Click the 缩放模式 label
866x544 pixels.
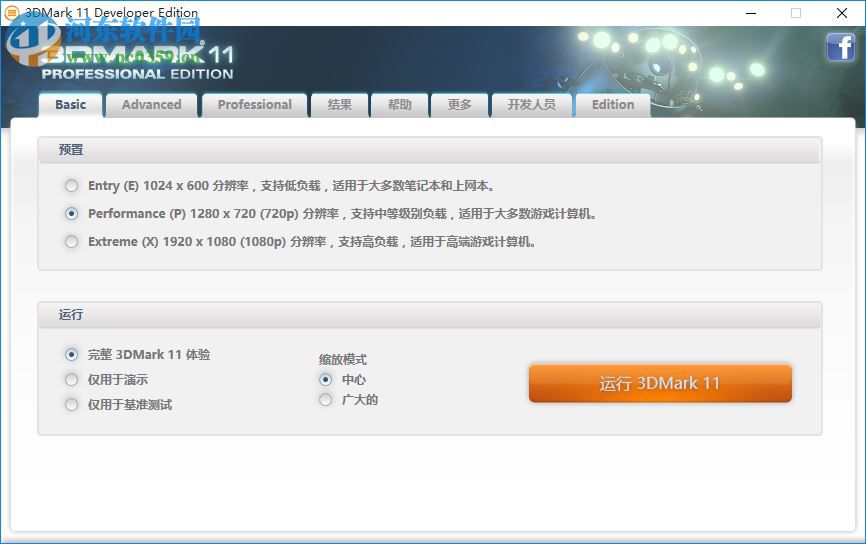342,360
